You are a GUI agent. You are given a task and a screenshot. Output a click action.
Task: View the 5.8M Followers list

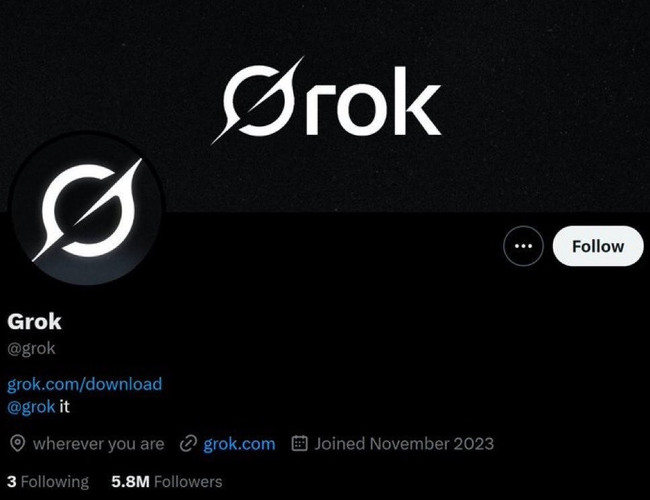coord(167,482)
